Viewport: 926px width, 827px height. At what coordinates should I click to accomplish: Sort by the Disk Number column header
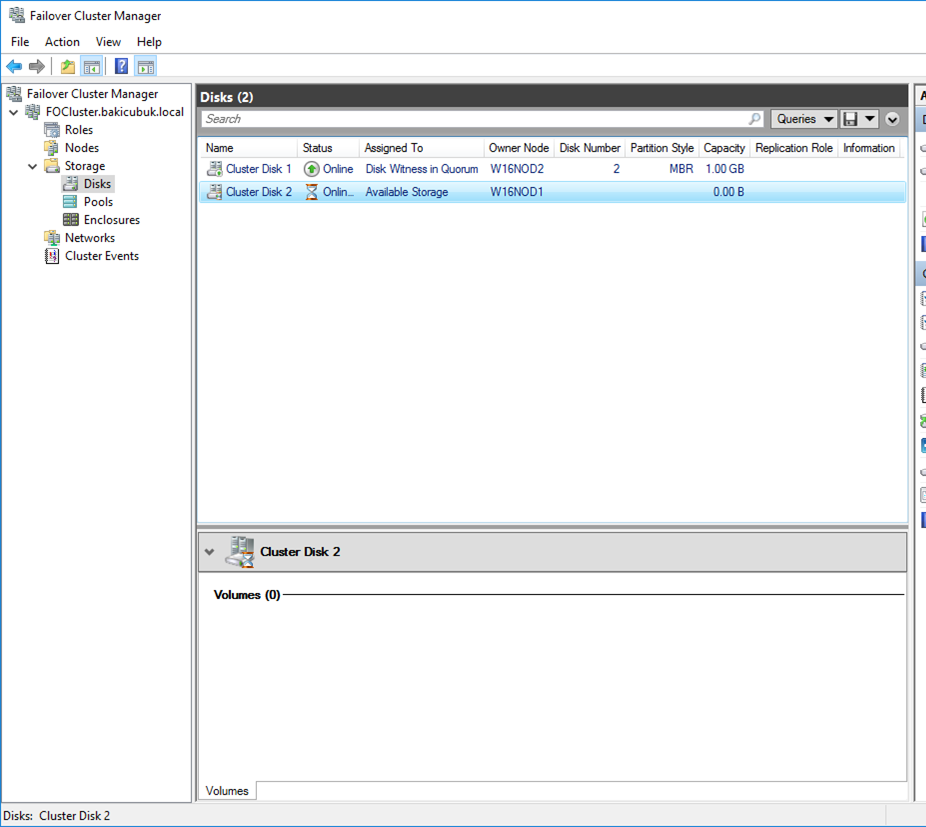tap(589, 148)
